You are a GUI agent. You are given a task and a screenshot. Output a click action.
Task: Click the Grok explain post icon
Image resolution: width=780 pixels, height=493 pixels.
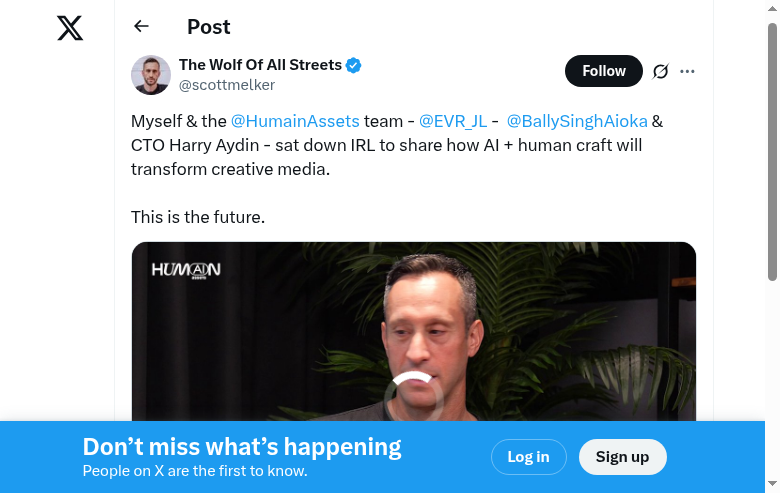[660, 71]
